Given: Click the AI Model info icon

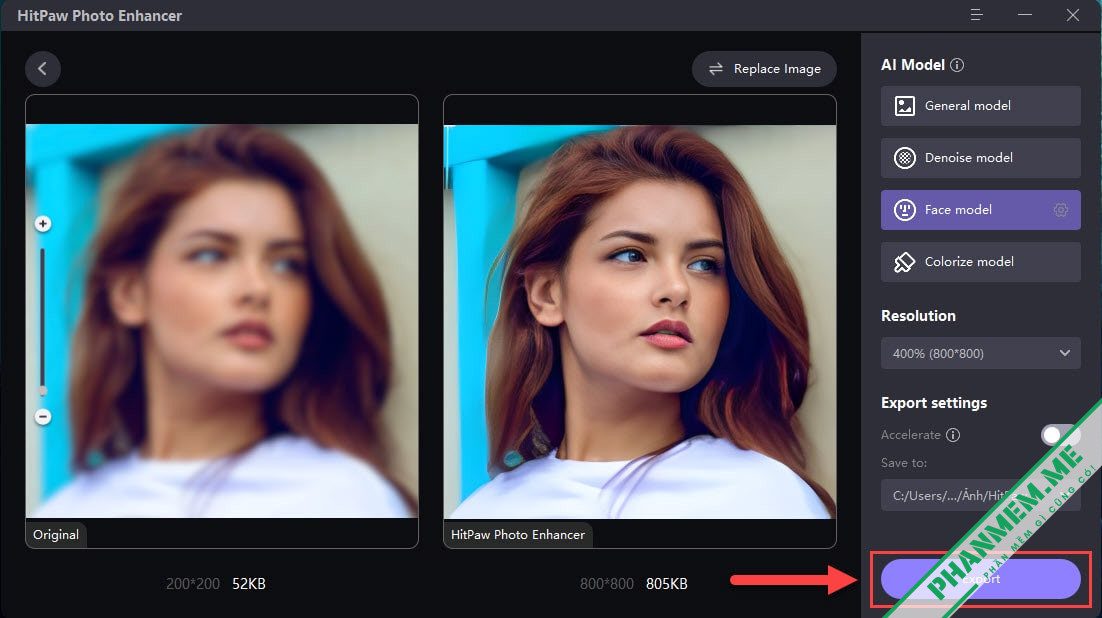Looking at the screenshot, I should point(957,65).
